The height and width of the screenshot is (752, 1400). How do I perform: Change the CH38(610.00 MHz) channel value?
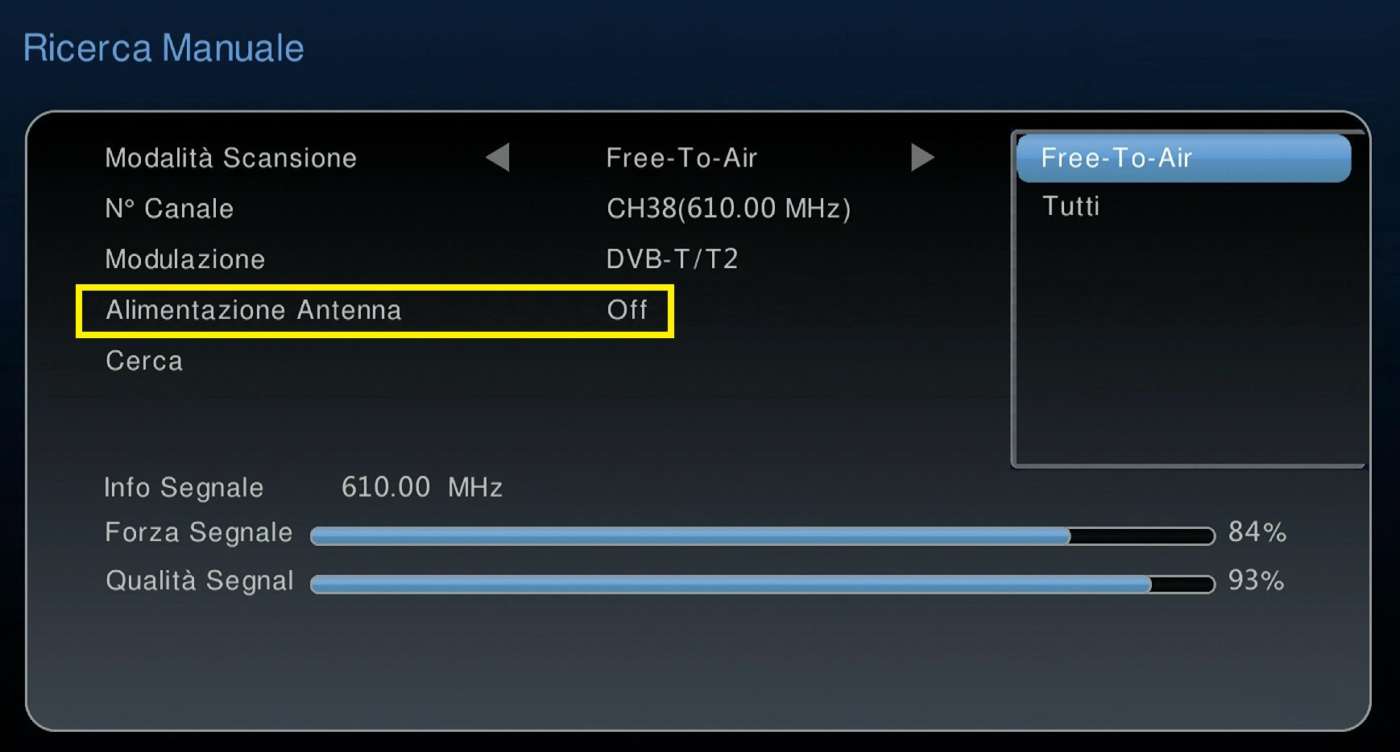pyautogui.click(x=729, y=209)
